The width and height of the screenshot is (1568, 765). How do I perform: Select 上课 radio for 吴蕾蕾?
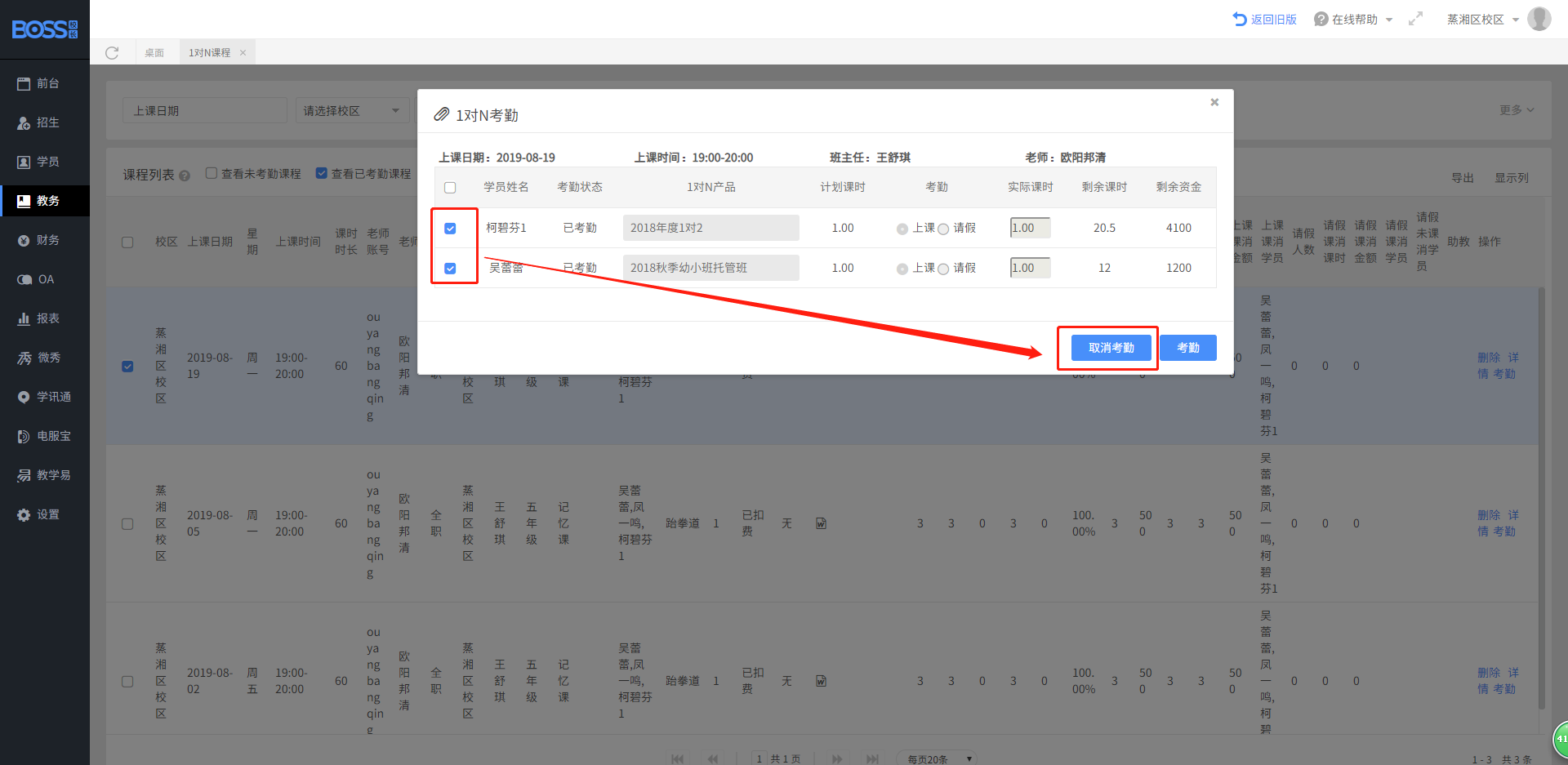click(902, 269)
